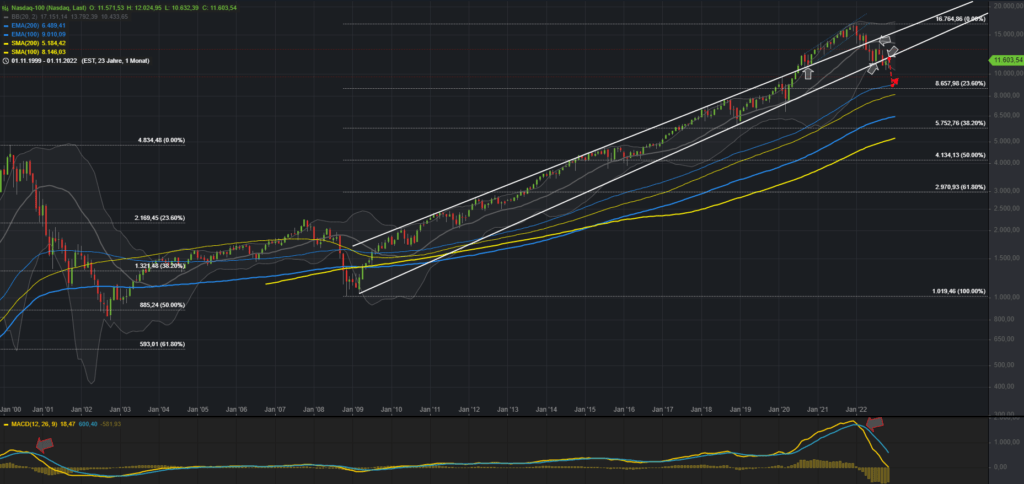1024x484 pixels.
Task: Click the Jan '15 label on time axis
Action: pyautogui.click(x=585, y=410)
